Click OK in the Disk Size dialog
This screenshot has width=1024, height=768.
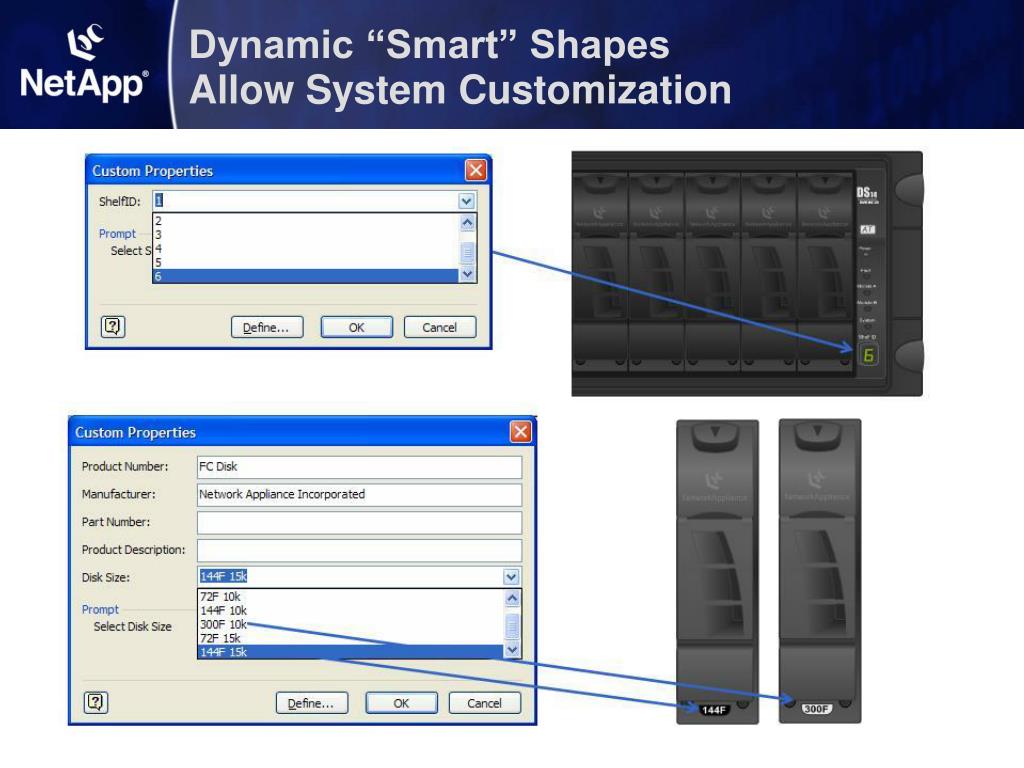click(402, 703)
